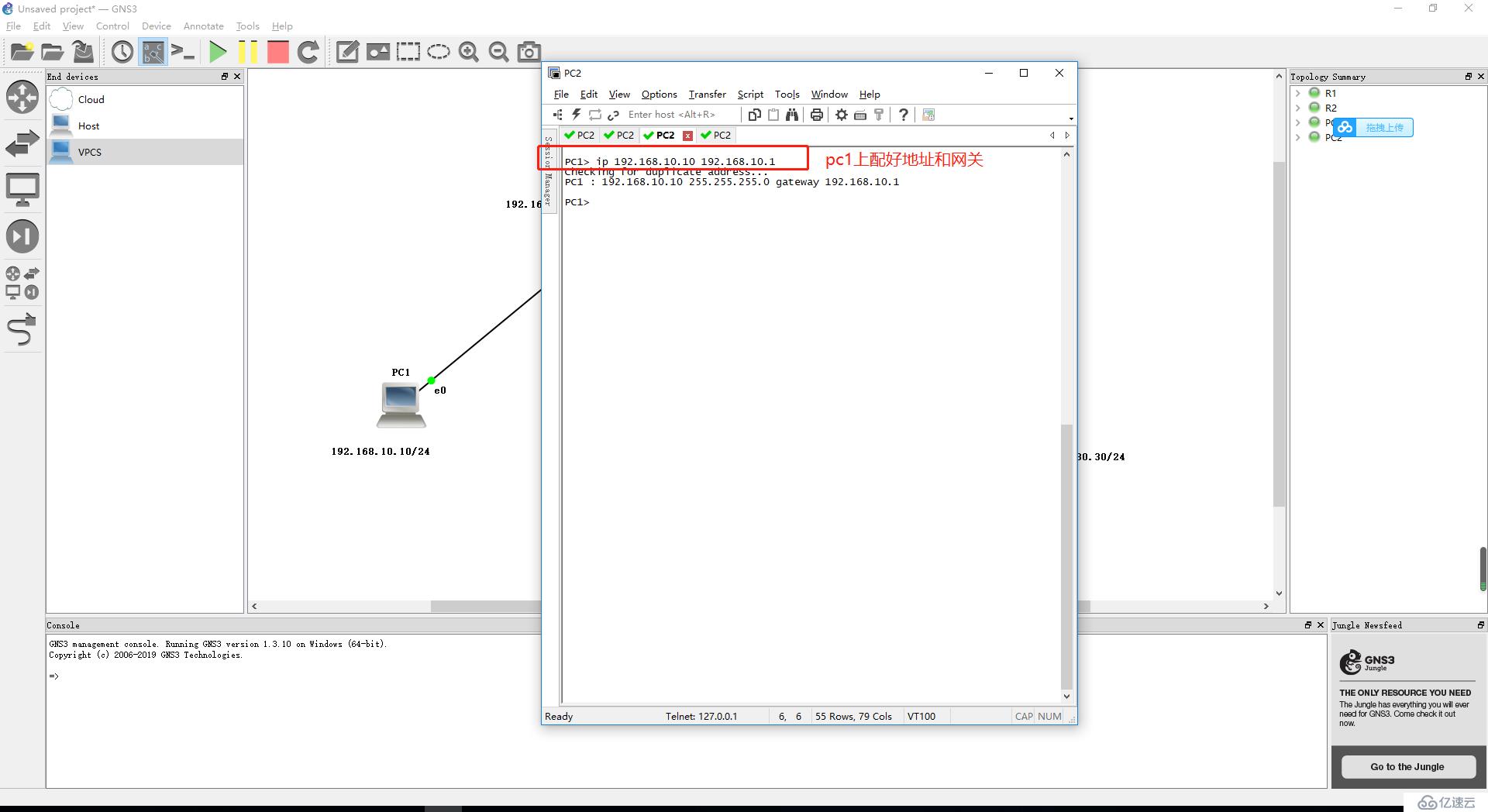Paste clipboard in SecureCRT toolbar
The image size is (1488, 812).
tap(773, 115)
